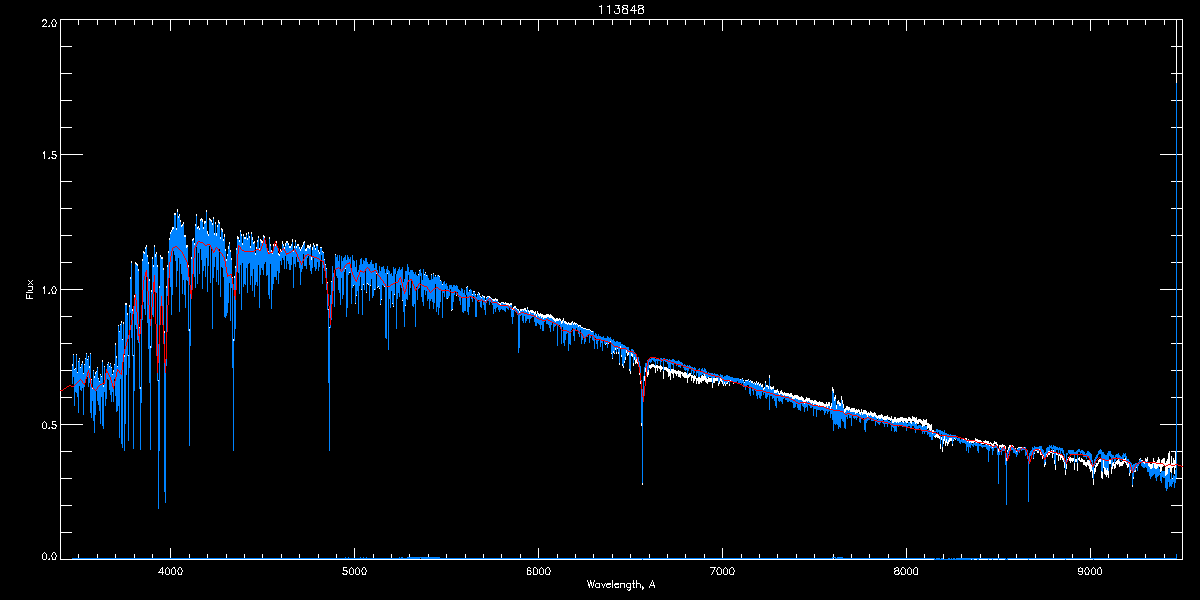Image resolution: width=1200 pixels, height=600 pixels.
Task: Click the absorption line bottom near 4340
Action: [233, 448]
